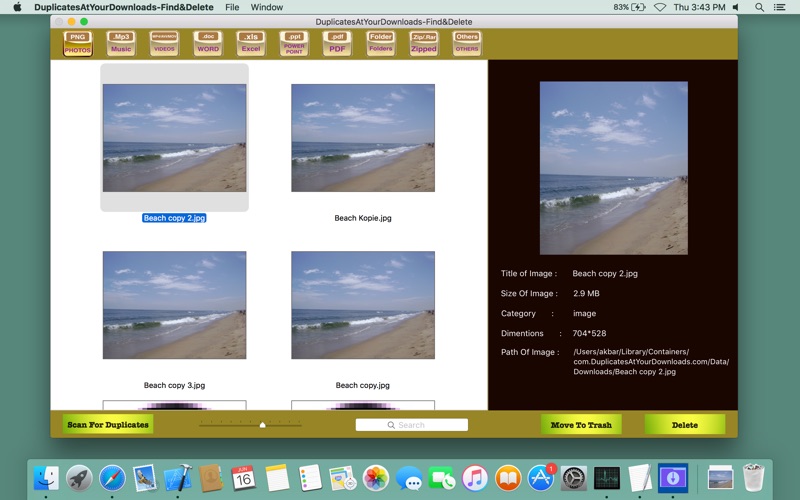This screenshot has height=500, width=800.
Task: Open the Mp3 Music category
Action: (x=121, y=43)
